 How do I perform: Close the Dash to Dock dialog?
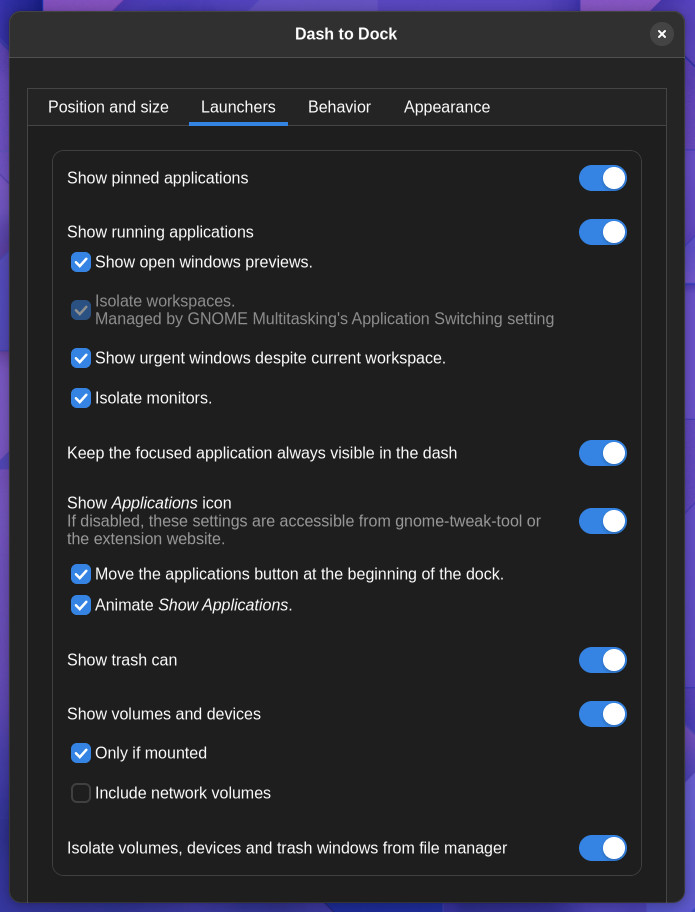[661, 34]
